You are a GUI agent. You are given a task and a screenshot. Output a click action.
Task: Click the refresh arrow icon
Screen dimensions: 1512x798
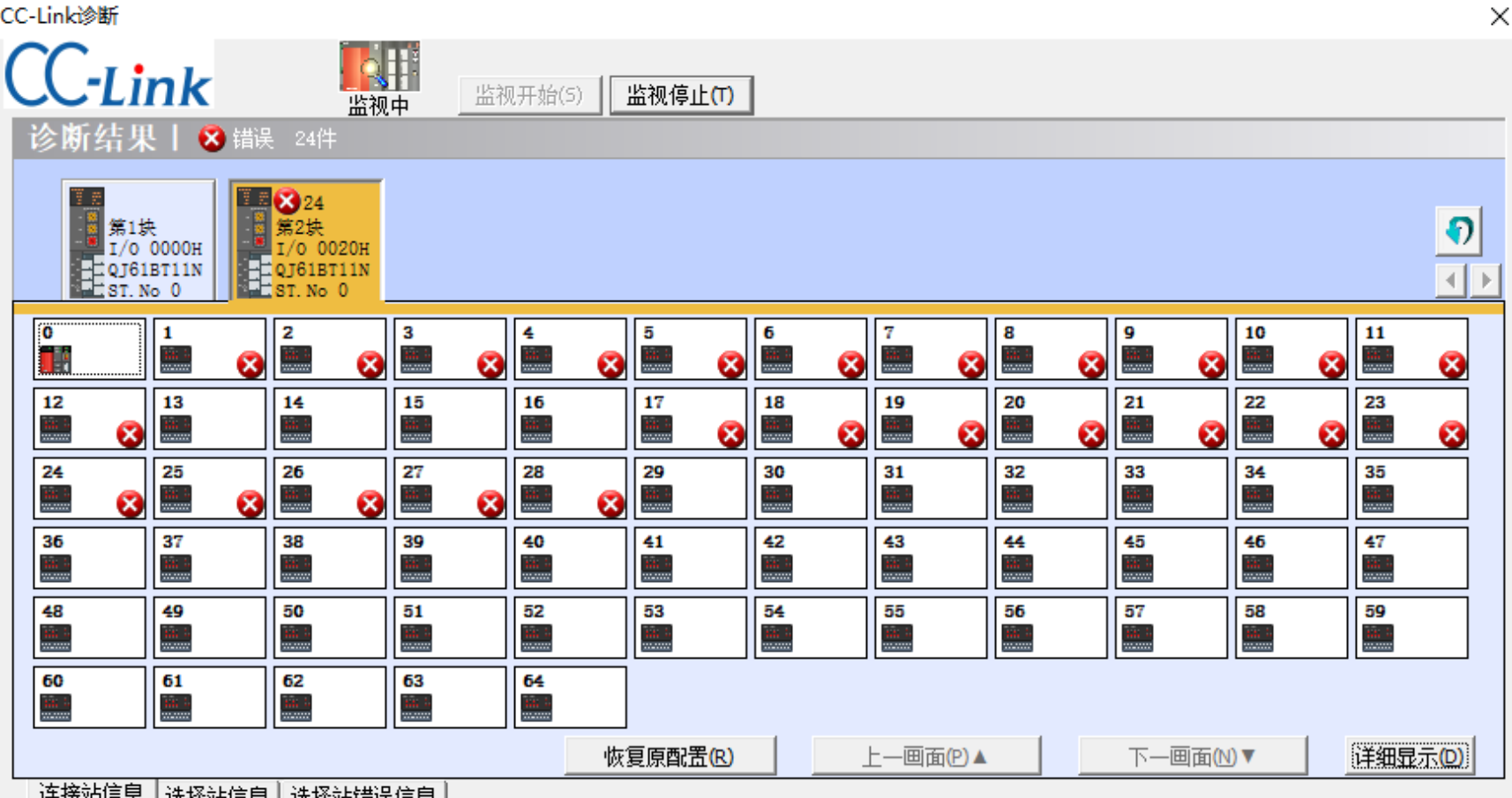click(x=1458, y=232)
